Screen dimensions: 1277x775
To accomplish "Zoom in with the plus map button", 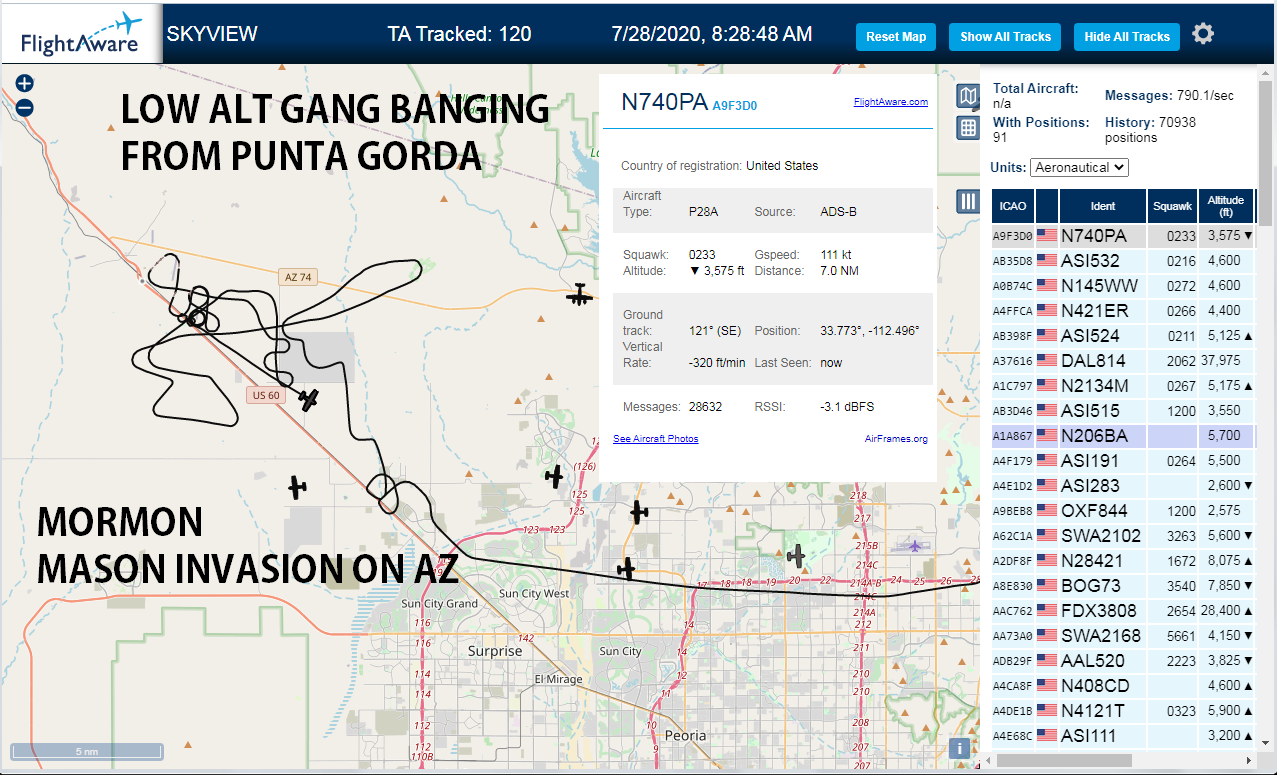I will tap(25, 85).
